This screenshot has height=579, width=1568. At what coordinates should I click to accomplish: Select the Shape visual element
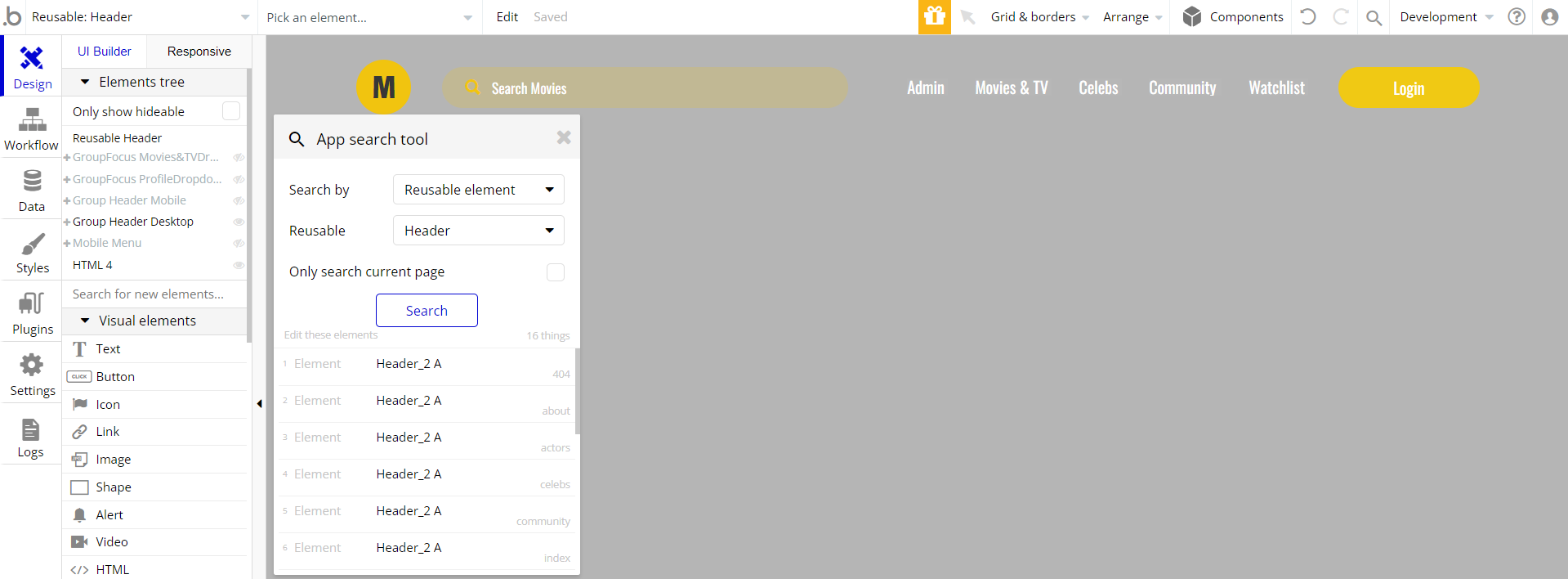[154, 487]
